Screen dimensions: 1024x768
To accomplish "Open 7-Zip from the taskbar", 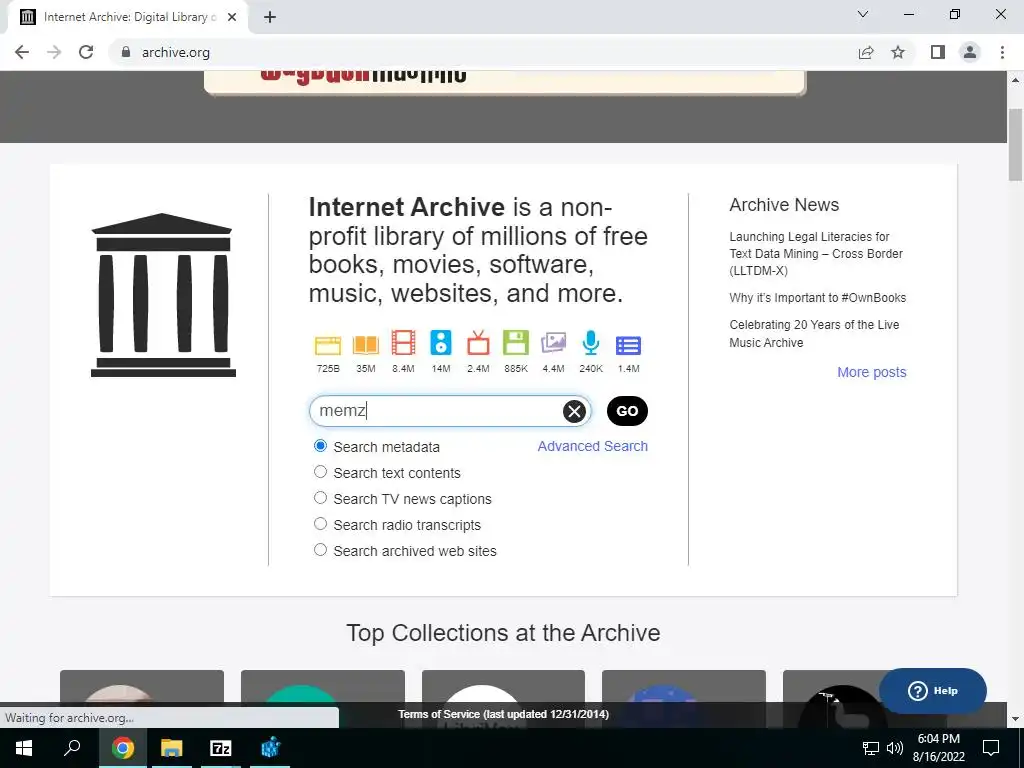I will [220, 748].
